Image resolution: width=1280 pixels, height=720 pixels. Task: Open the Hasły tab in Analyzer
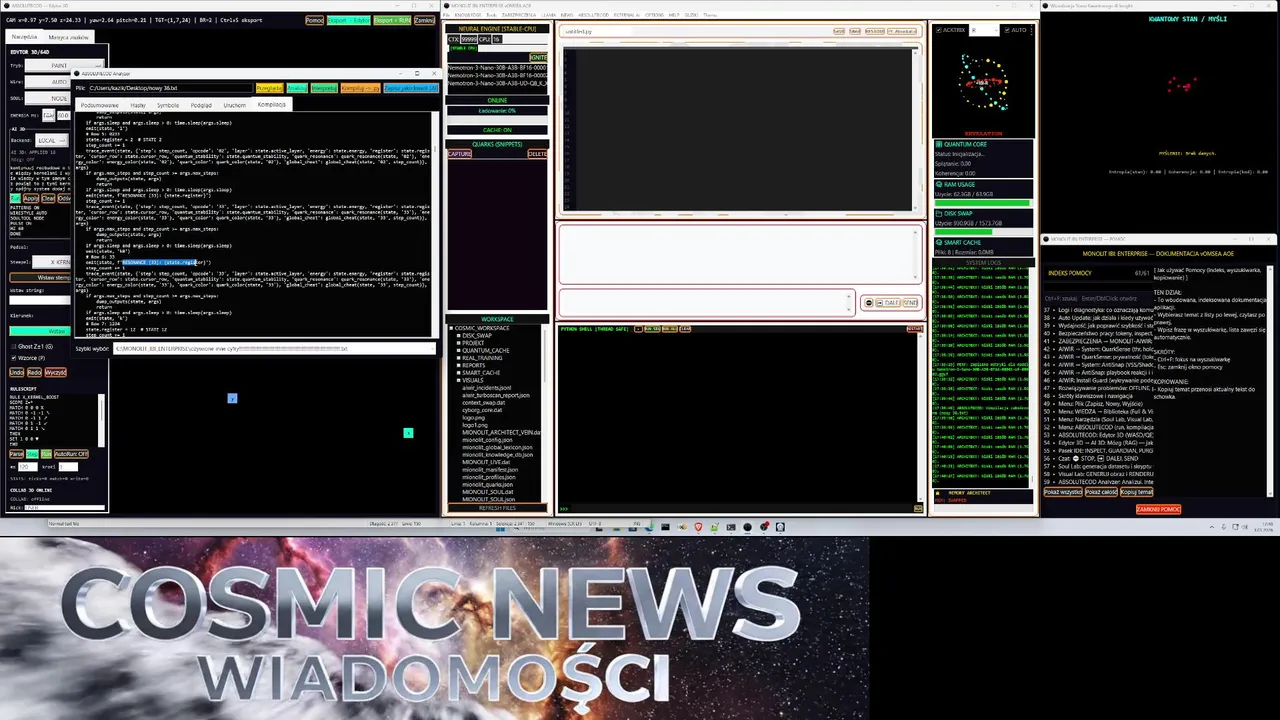tap(138, 105)
